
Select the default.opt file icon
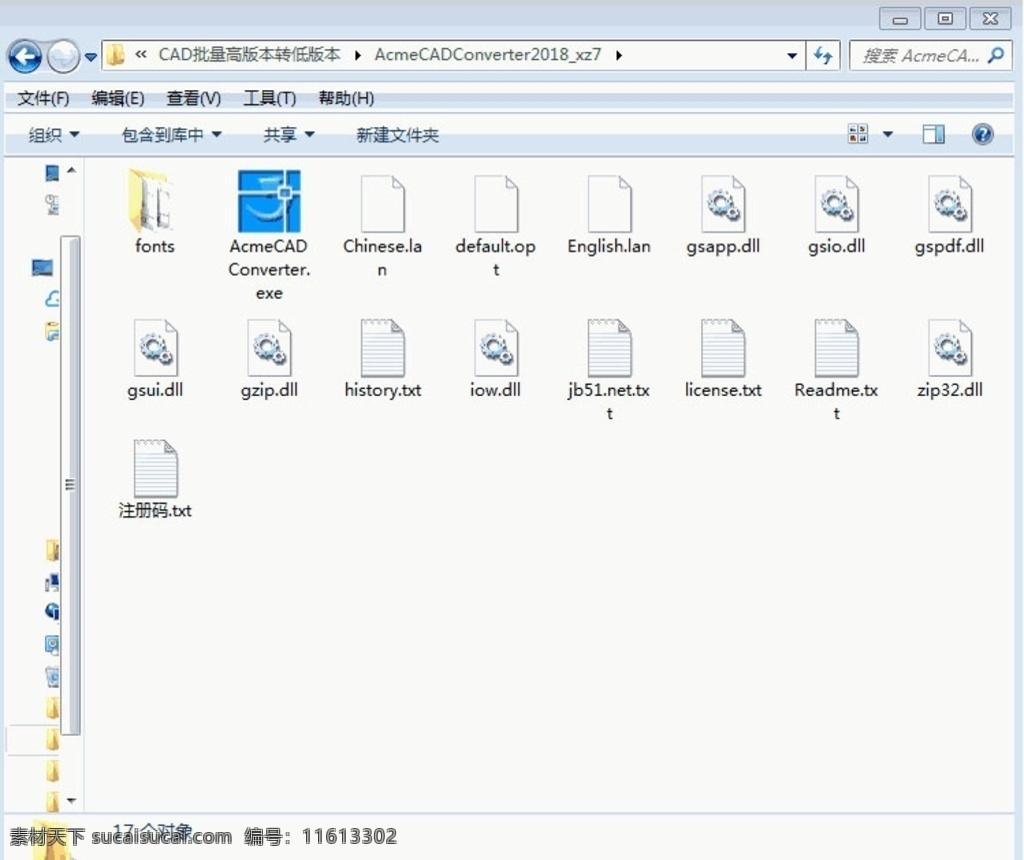point(496,204)
